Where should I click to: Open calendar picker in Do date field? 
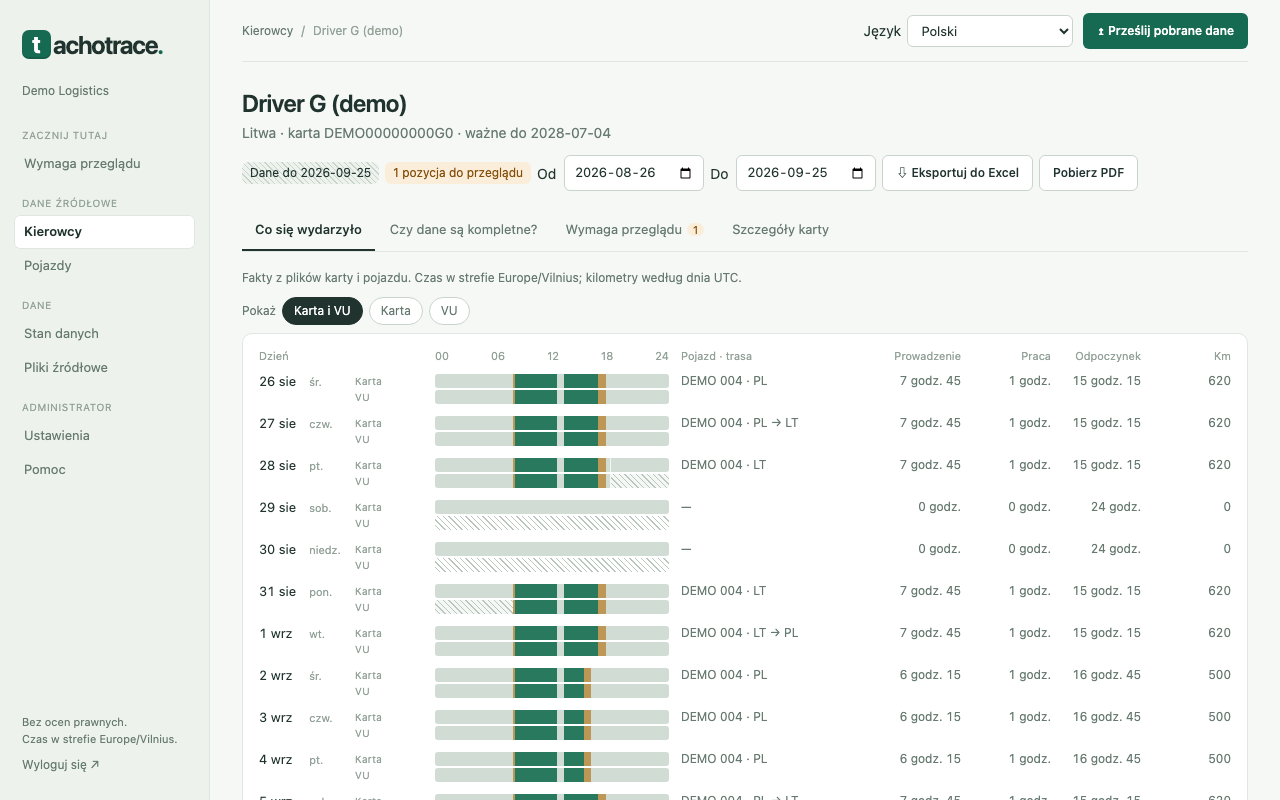[x=857, y=173]
